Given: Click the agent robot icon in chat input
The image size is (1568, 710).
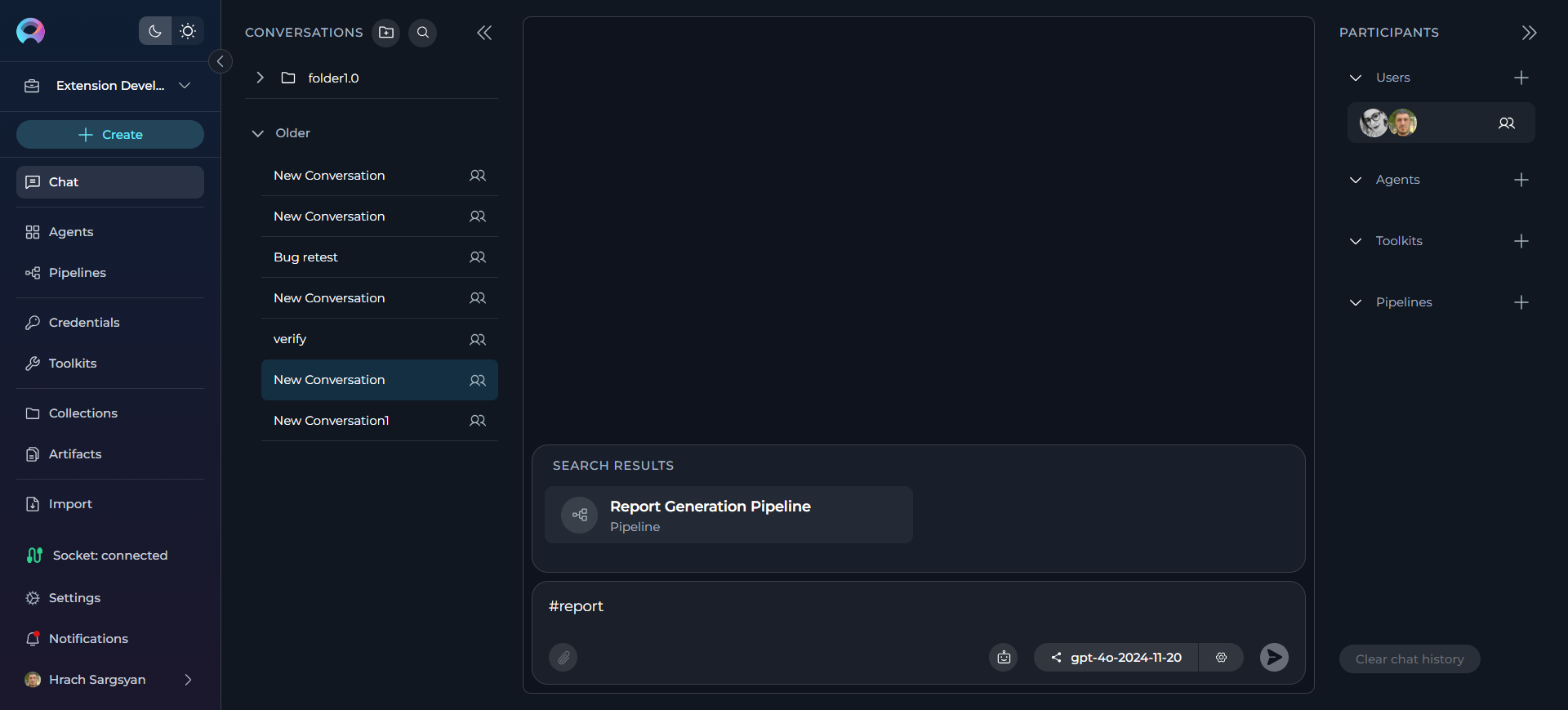Looking at the screenshot, I should coord(1004,657).
